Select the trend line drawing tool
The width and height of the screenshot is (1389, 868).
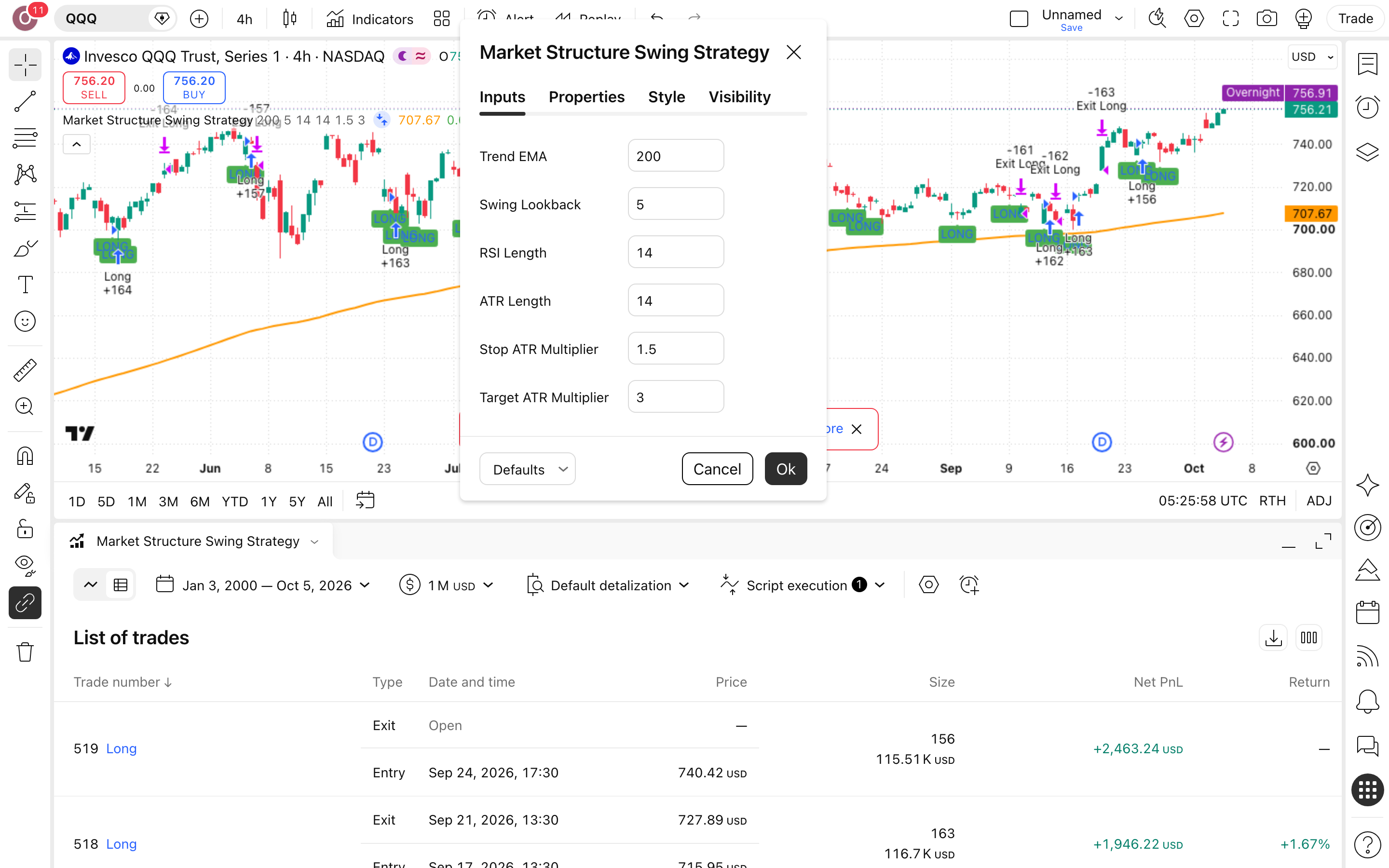coord(25,101)
